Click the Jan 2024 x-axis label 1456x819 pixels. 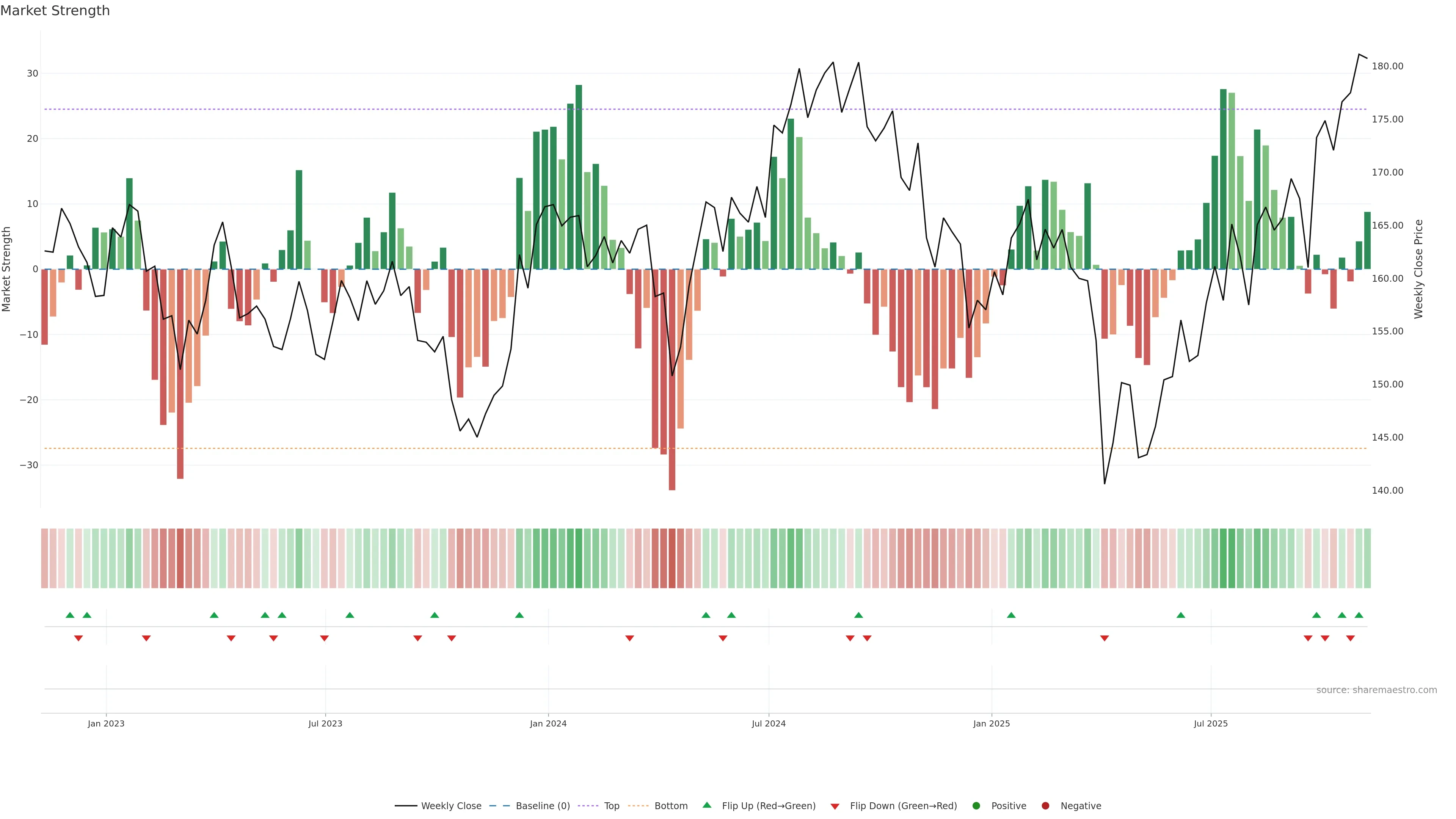pos(548,723)
